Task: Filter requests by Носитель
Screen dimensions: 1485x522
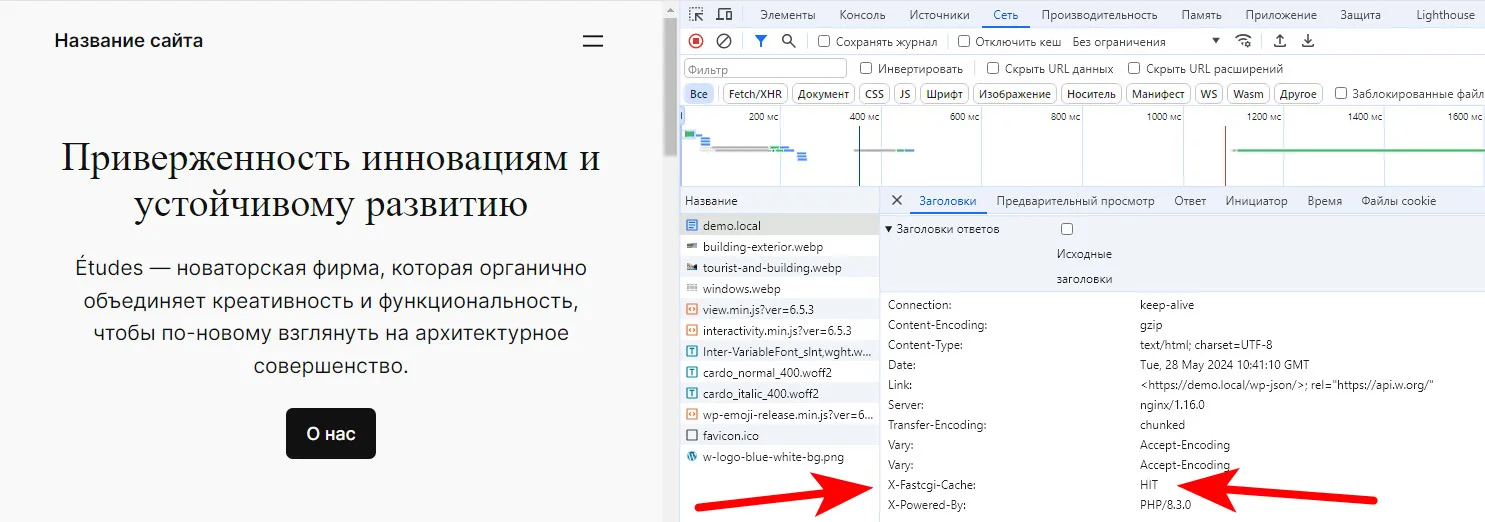Action: coord(1091,94)
